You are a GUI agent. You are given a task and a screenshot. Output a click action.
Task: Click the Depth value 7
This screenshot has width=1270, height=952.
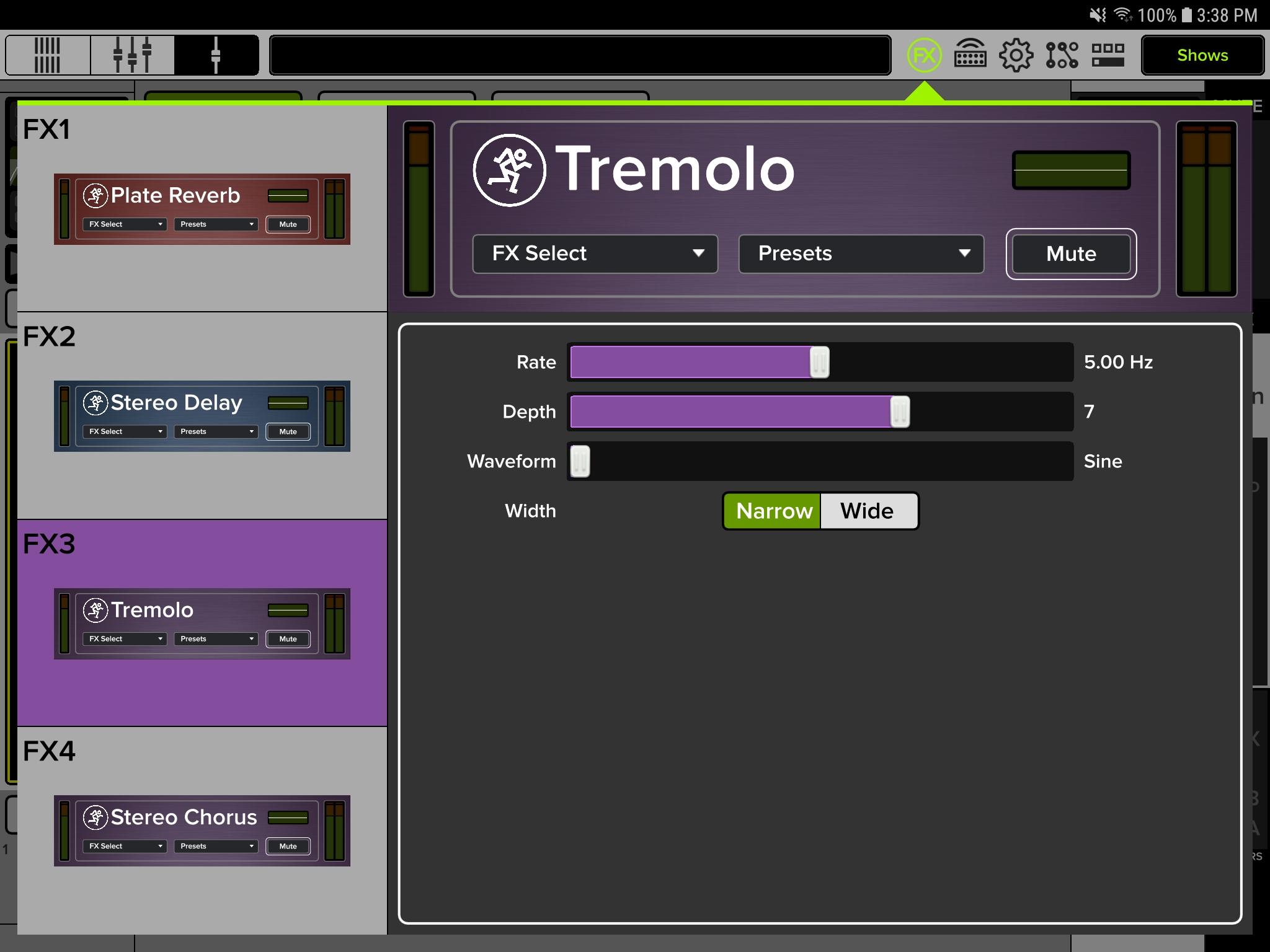click(1089, 412)
